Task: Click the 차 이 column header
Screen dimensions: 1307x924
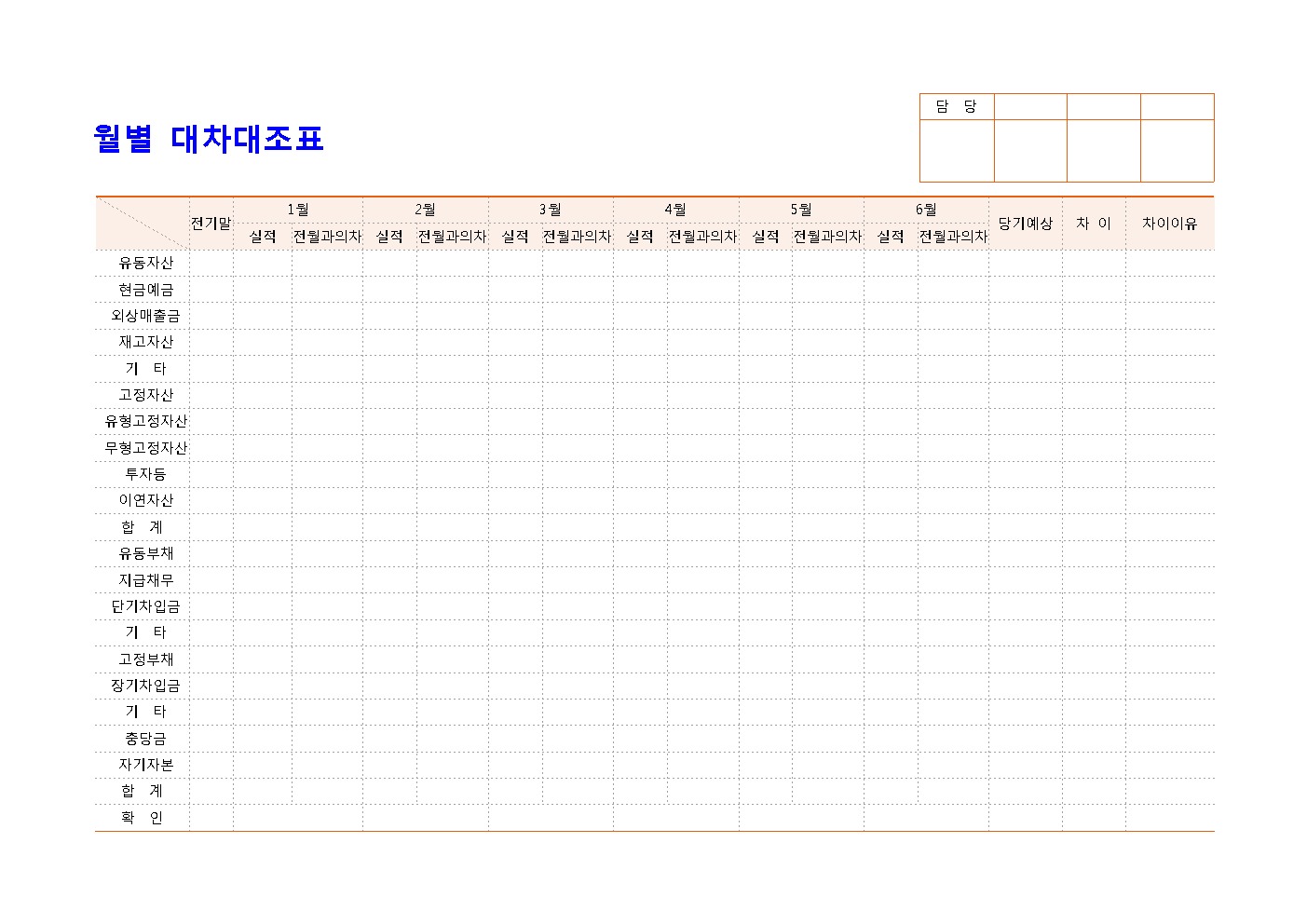Action: (x=1094, y=224)
